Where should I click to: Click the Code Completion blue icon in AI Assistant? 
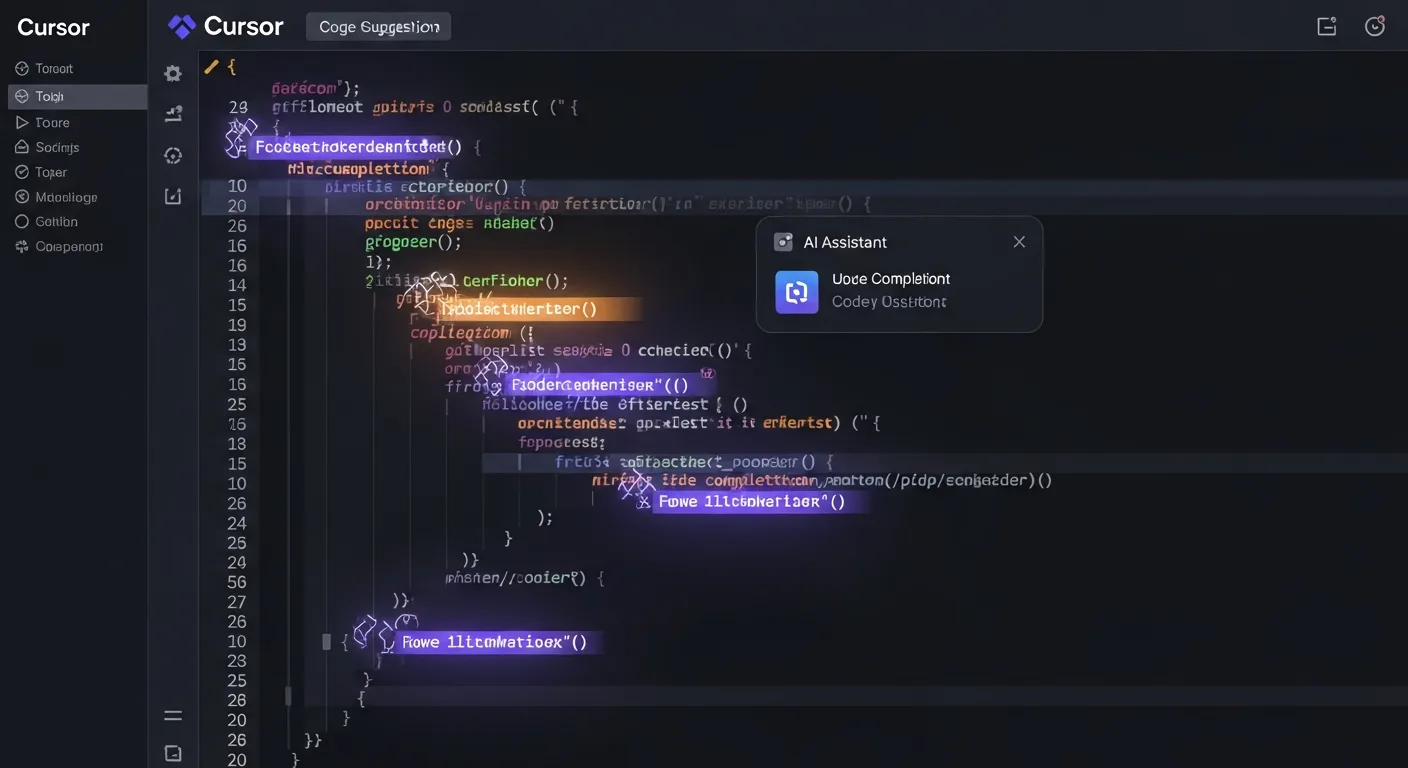click(796, 290)
